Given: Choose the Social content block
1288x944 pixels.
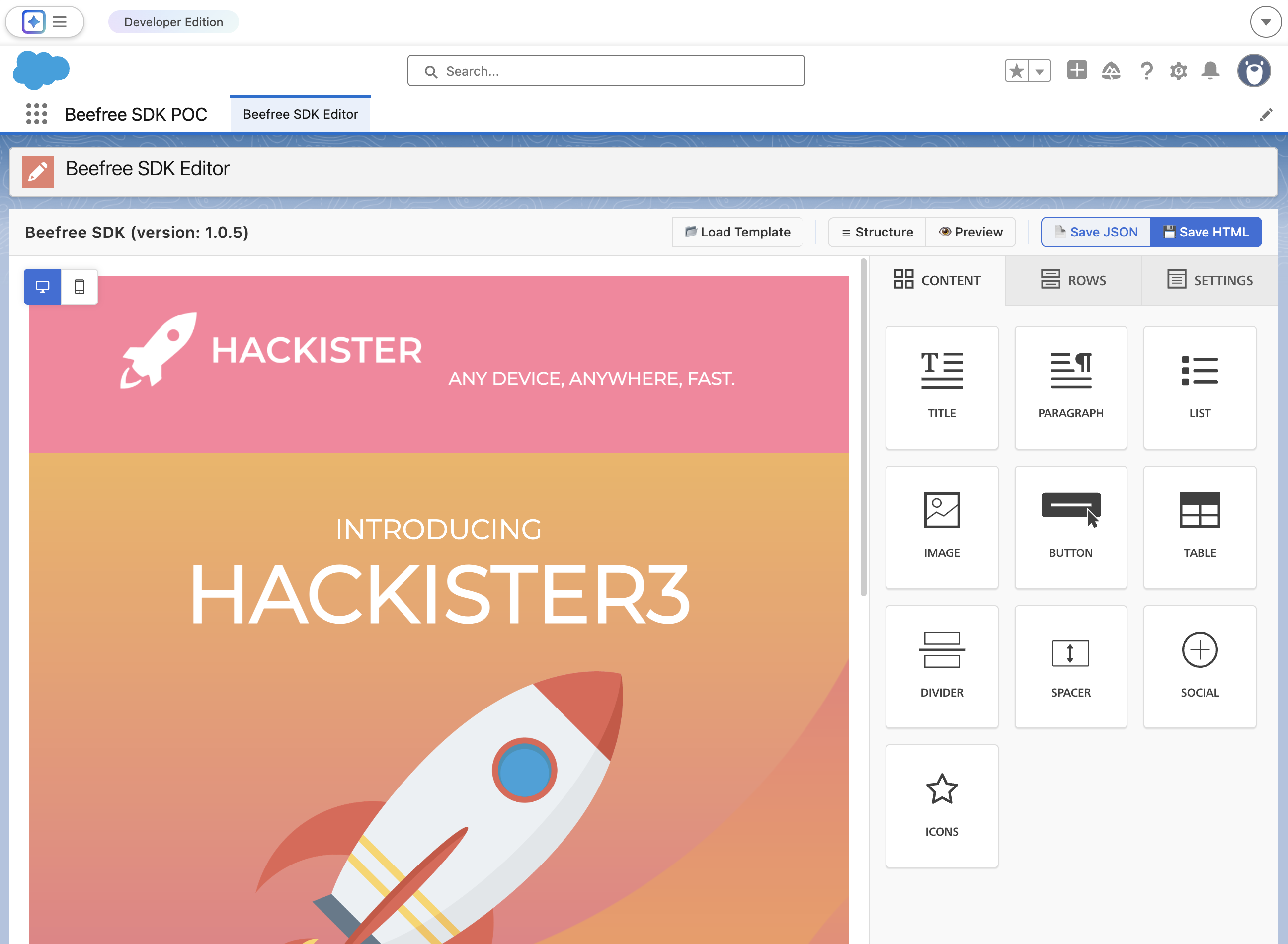Looking at the screenshot, I should pyautogui.click(x=1200, y=666).
